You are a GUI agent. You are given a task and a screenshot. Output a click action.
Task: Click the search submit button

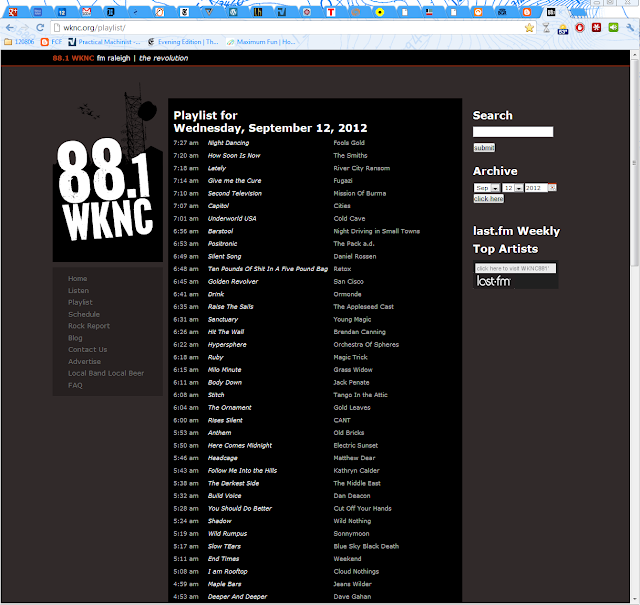pos(484,147)
